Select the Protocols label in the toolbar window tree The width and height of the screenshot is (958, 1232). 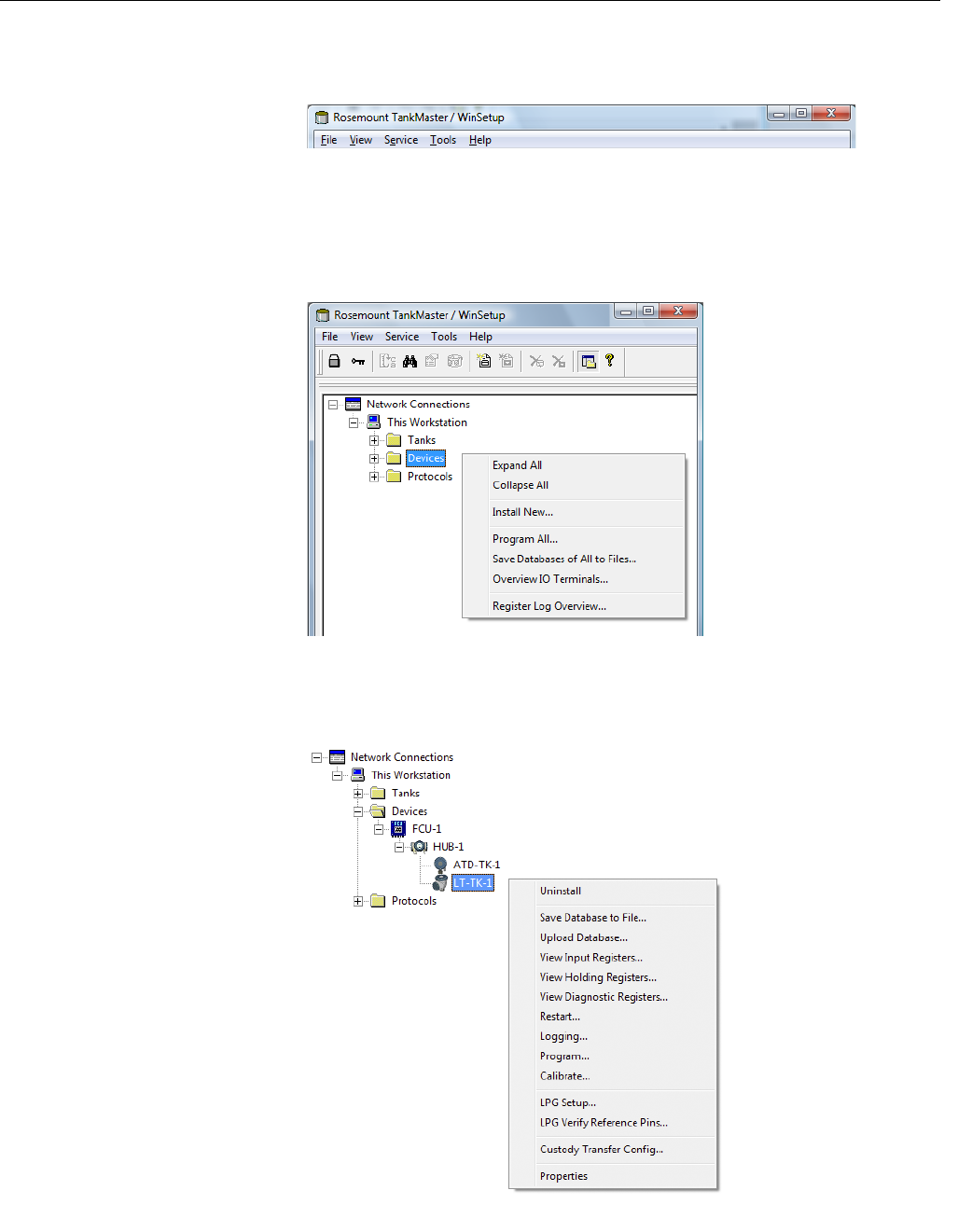coord(430,477)
